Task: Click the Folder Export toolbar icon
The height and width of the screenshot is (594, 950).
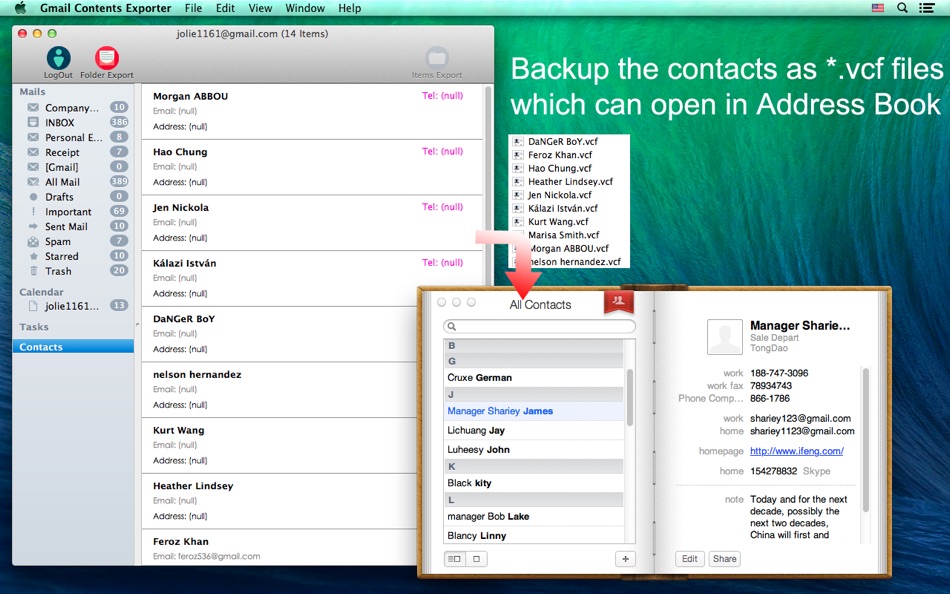Action: point(107,62)
